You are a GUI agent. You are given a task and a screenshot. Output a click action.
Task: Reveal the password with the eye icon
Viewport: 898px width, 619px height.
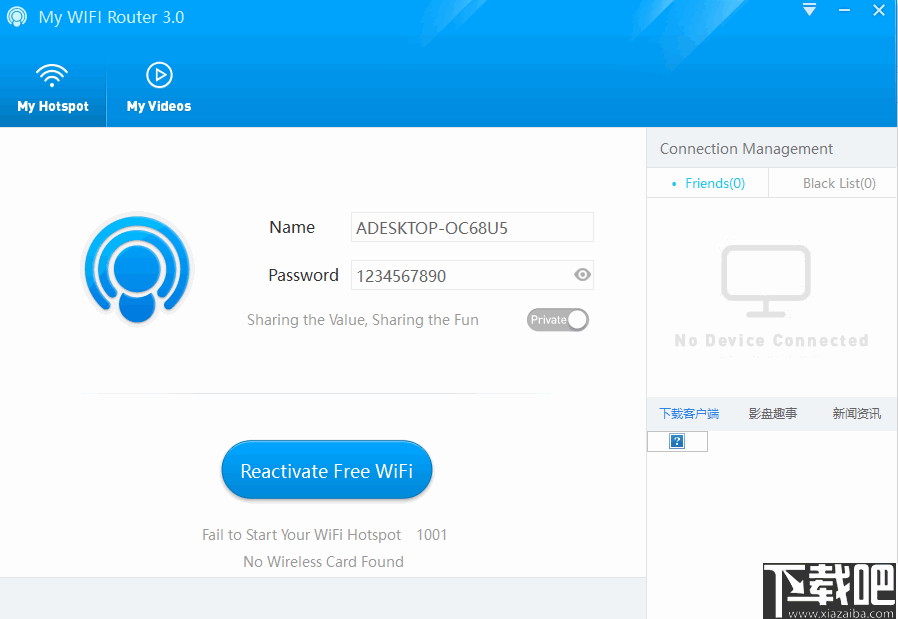pyautogui.click(x=581, y=275)
